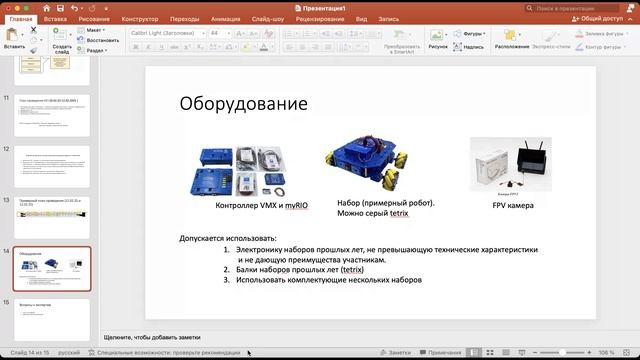This screenshot has width=640, height=360.
Task: Decrease font size with the A- icon
Action: (x=253, y=33)
